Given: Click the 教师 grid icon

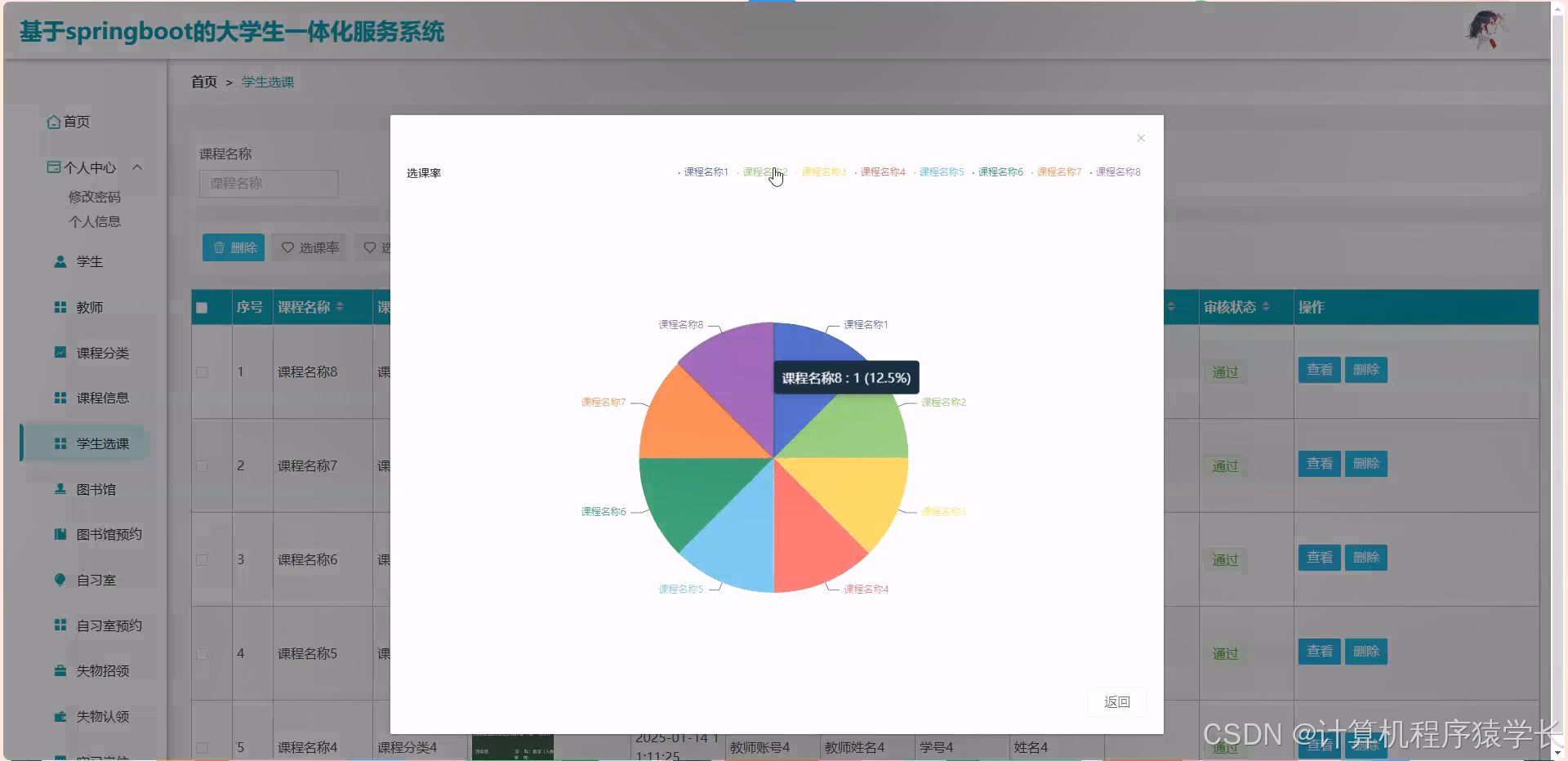Looking at the screenshot, I should click(60, 307).
